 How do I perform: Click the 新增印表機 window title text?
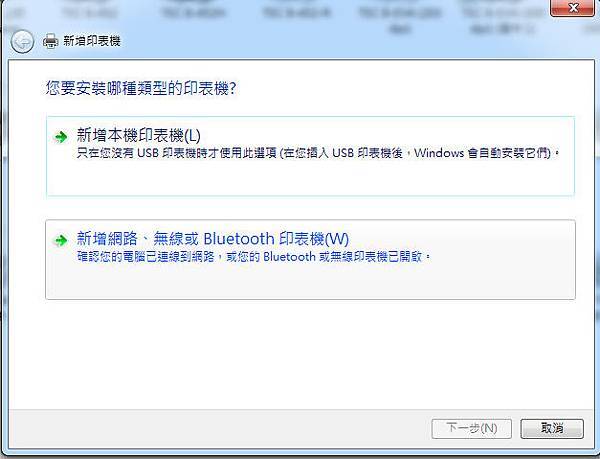pos(92,41)
